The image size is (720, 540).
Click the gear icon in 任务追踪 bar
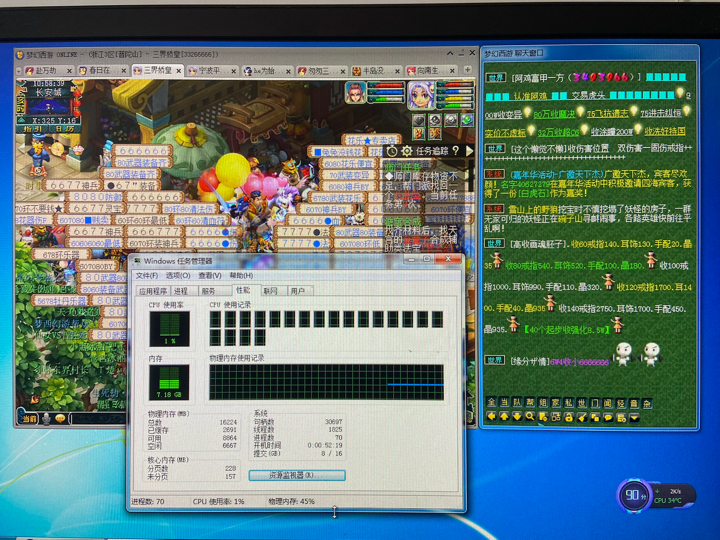(x=406, y=151)
